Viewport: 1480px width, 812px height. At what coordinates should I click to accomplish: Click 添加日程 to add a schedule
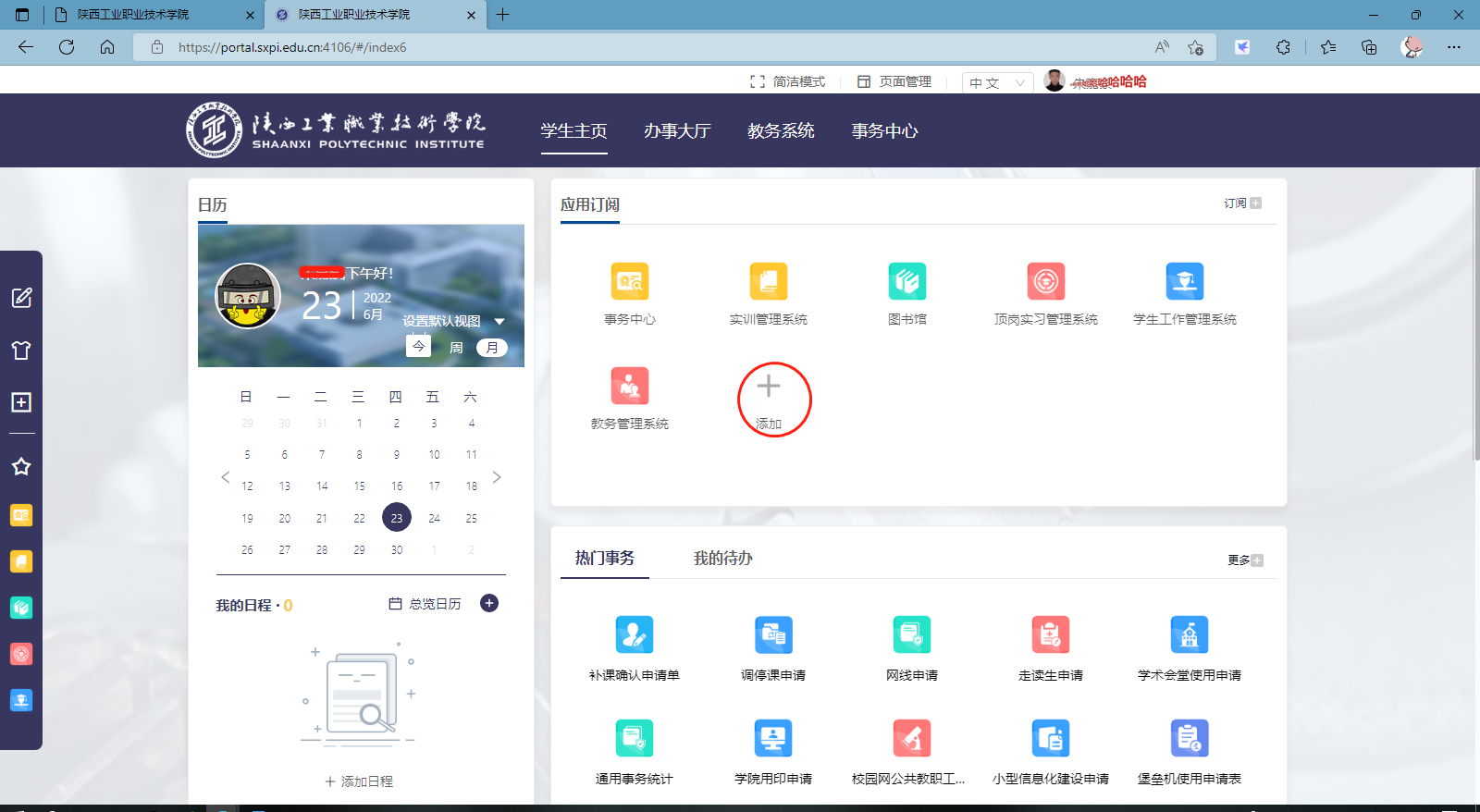359,781
